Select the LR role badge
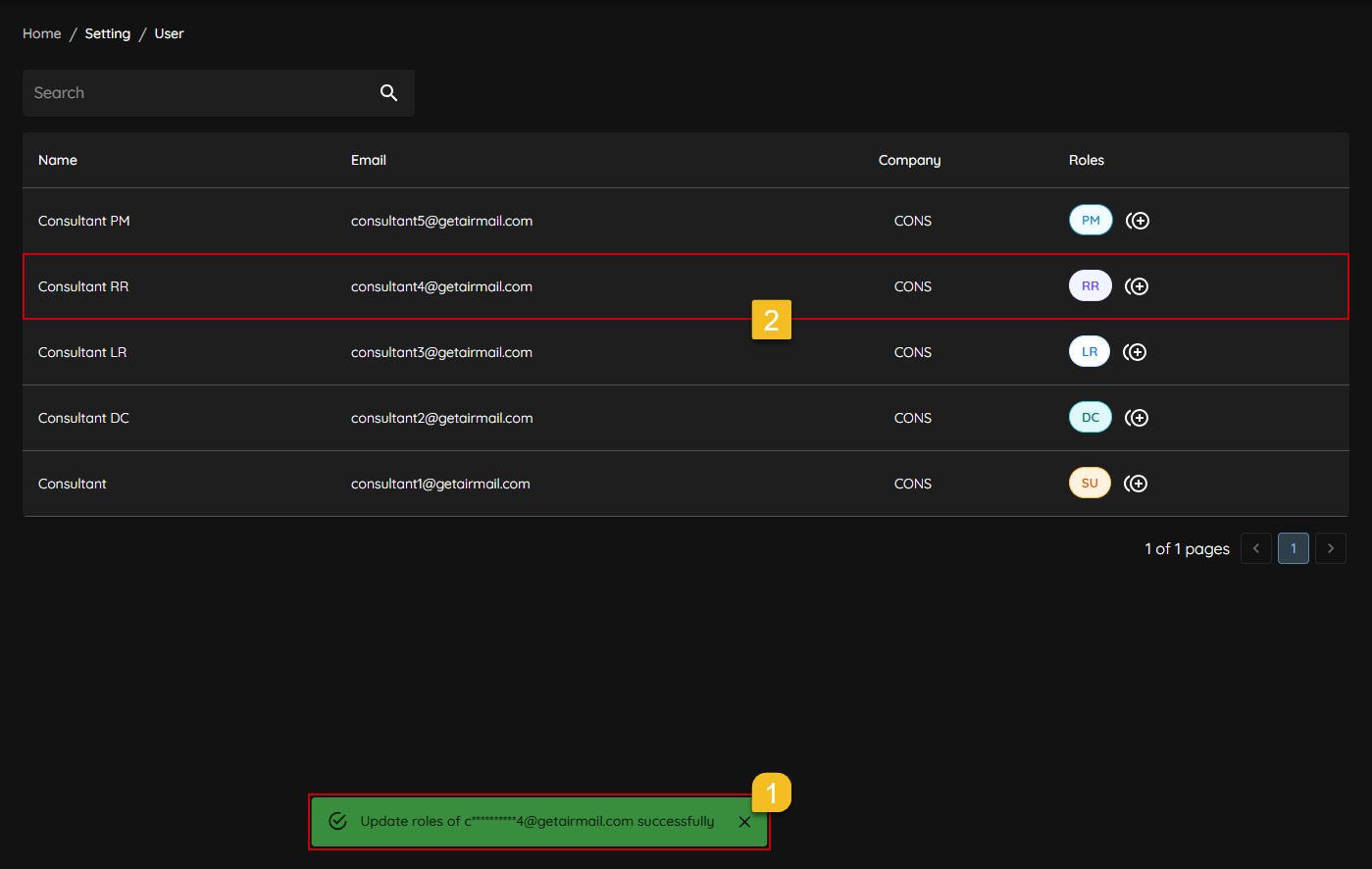1372x869 pixels. [1089, 352]
